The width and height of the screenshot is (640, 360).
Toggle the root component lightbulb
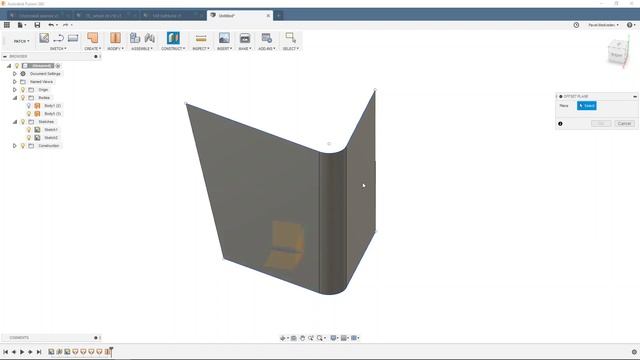tap(17, 66)
